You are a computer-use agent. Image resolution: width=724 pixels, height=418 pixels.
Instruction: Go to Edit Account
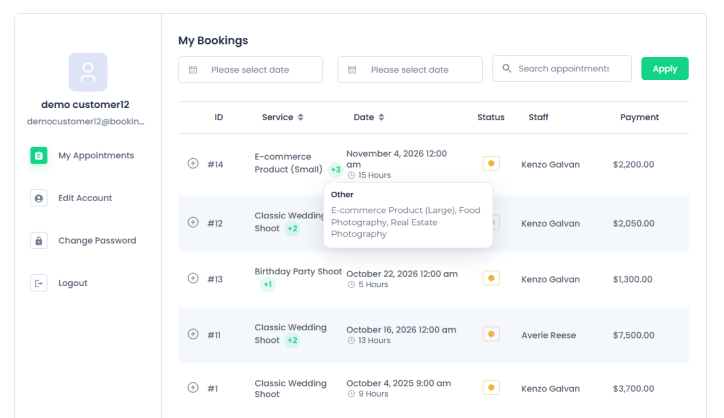87,198
